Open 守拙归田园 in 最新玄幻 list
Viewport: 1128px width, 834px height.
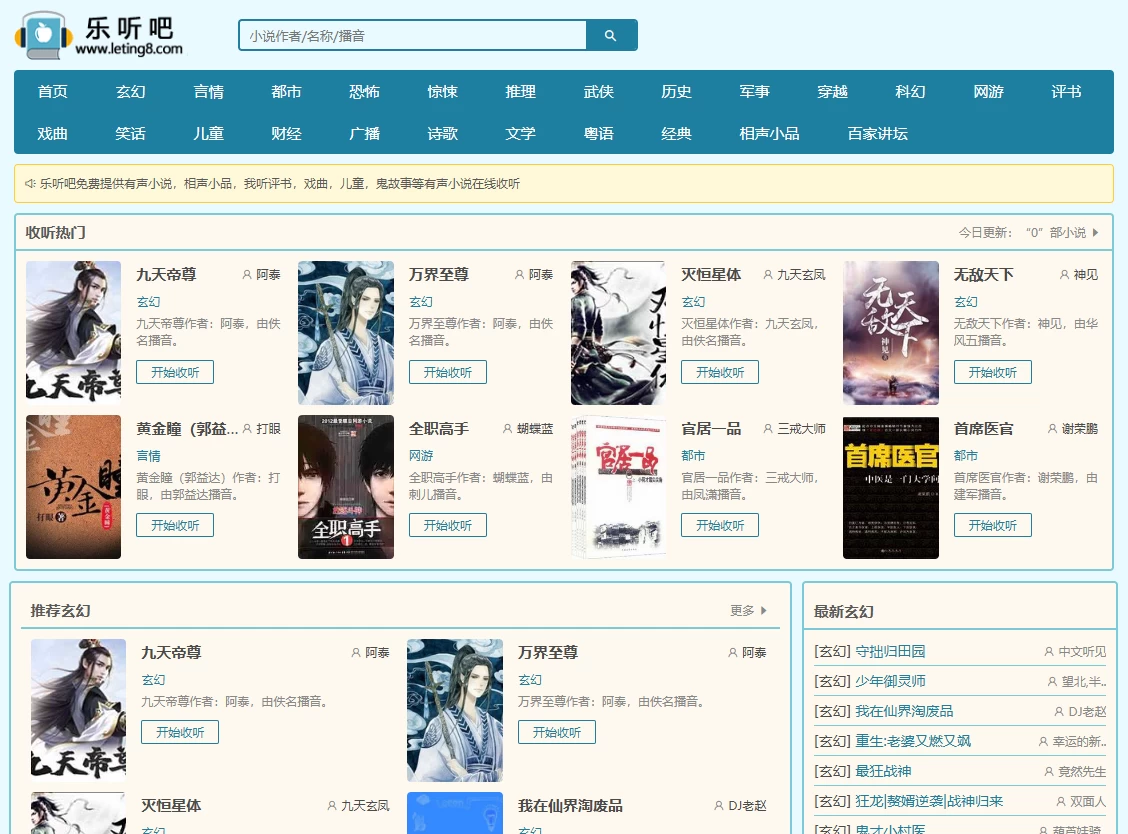(x=890, y=652)
